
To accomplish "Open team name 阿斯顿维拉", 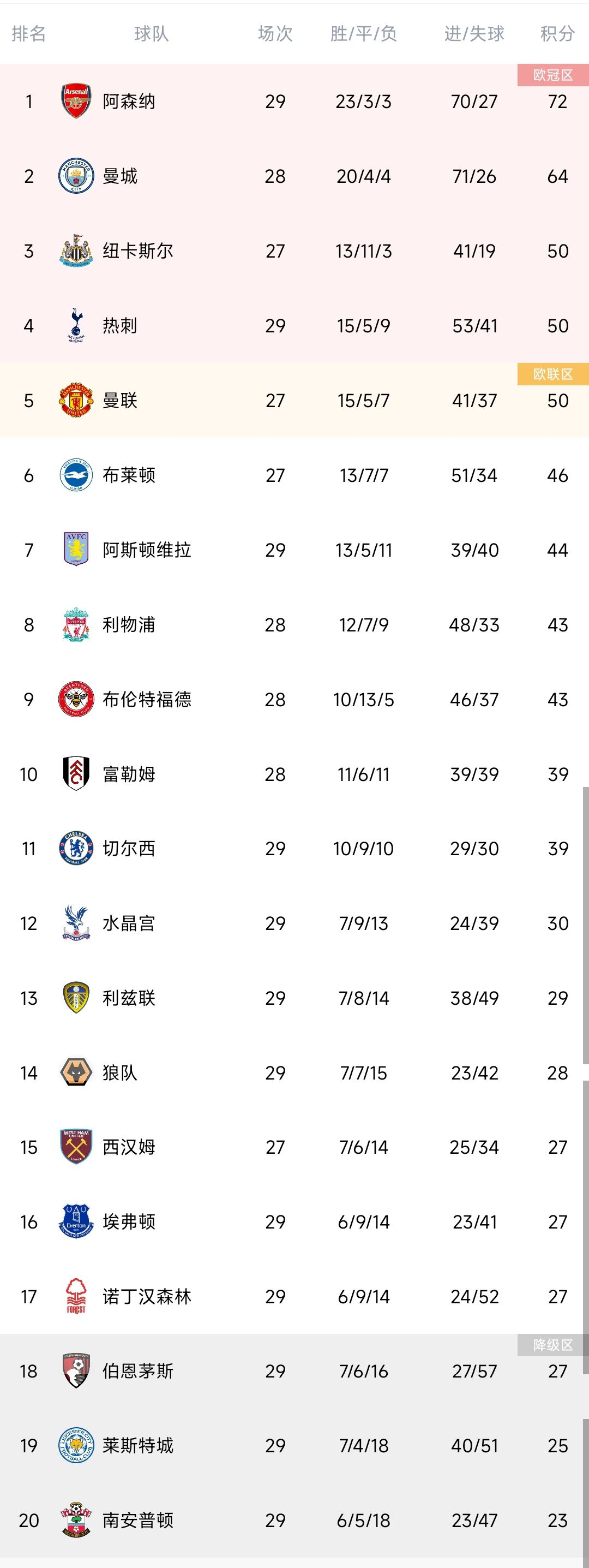I will click(x=147, y=550).
